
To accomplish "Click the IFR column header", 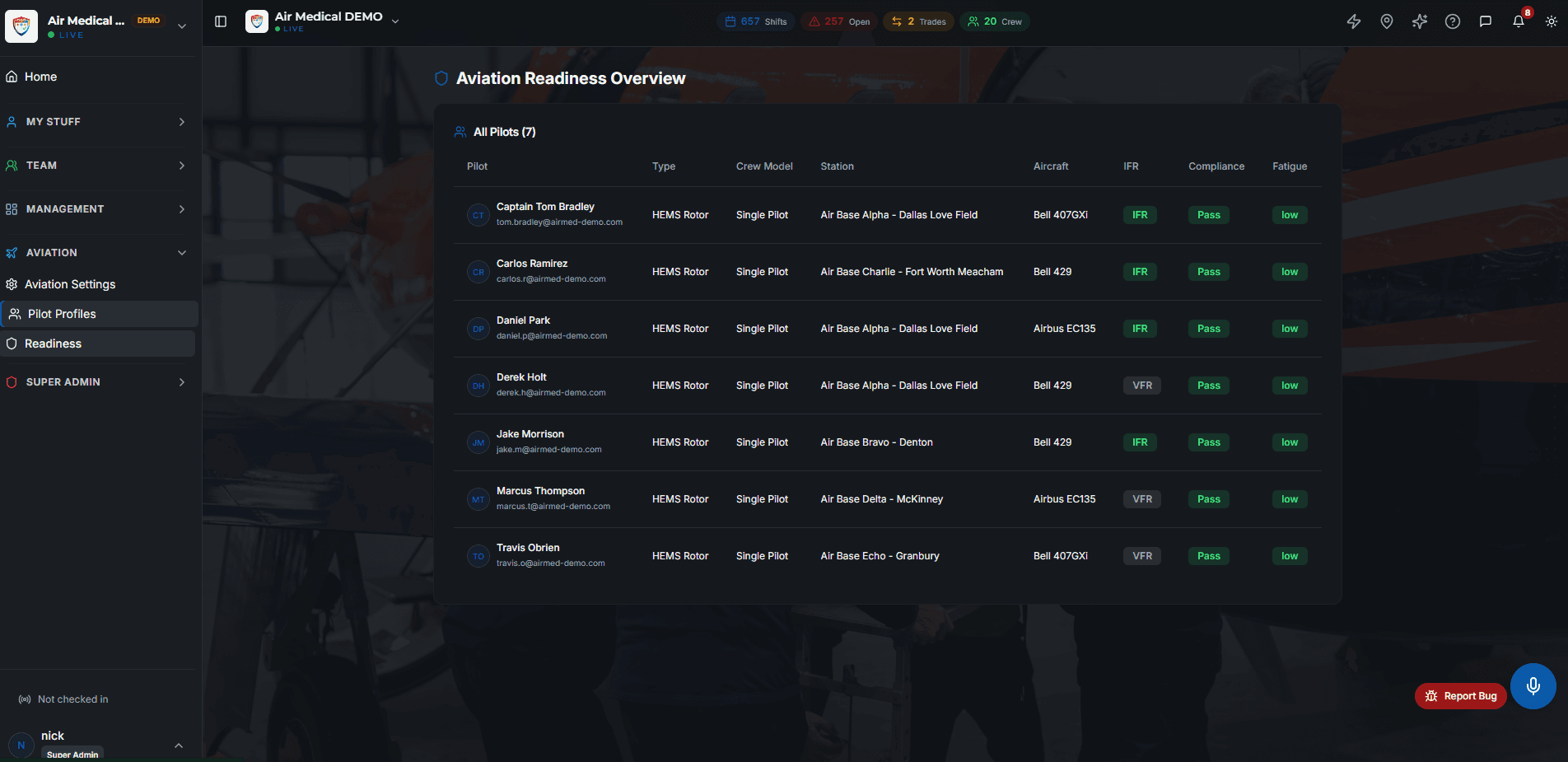I will coord(1131,166).
